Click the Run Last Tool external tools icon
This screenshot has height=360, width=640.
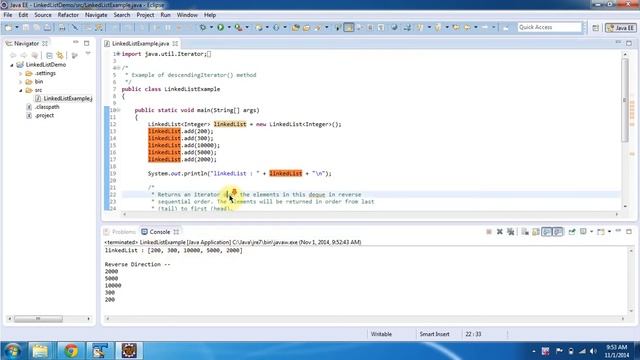[x=238, y=27]
